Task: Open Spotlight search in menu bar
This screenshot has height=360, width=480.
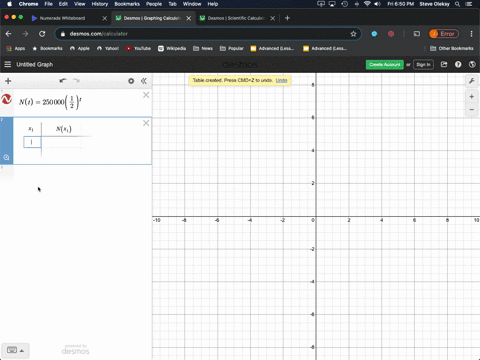Action: pyautogui.click(x=458, y=4)
